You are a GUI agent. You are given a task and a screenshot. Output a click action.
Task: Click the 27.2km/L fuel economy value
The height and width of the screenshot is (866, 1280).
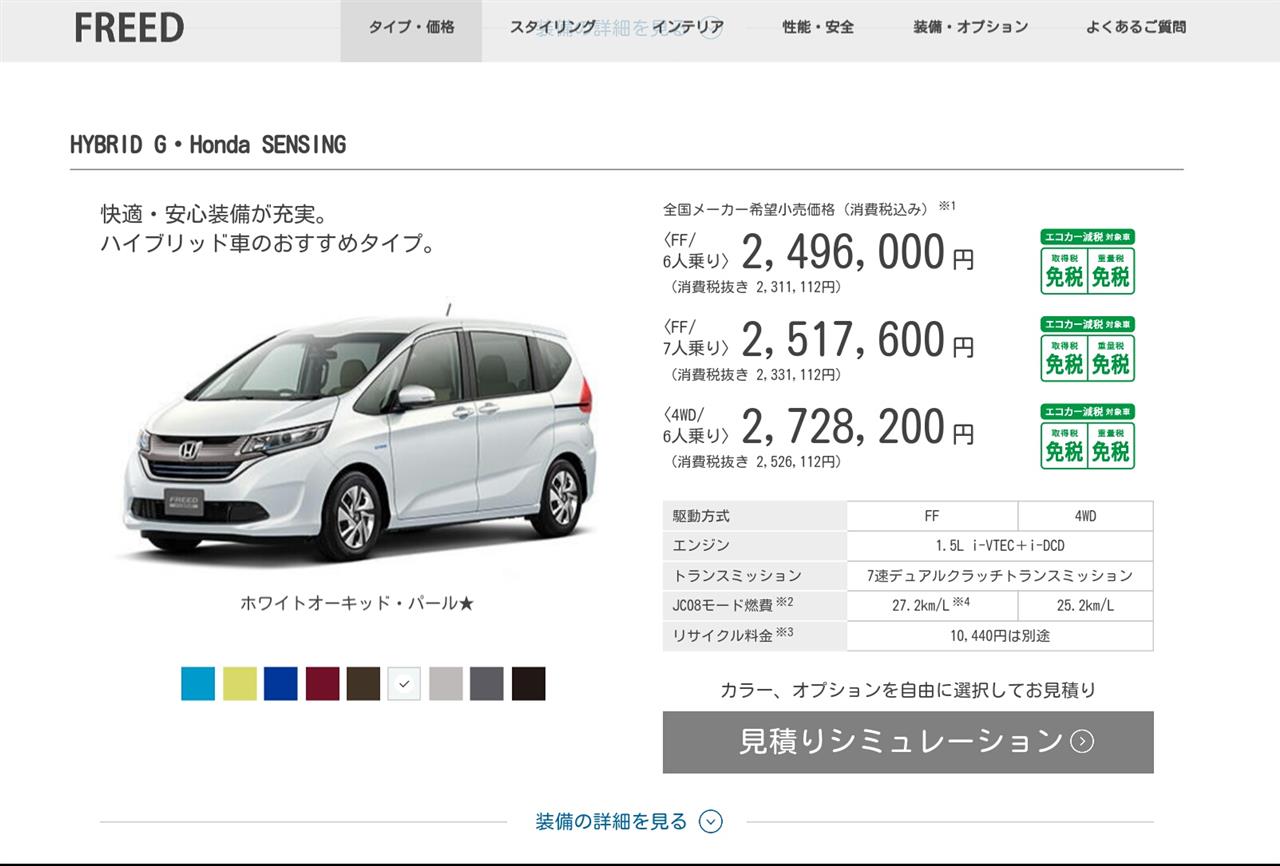(x=932, y=606)
